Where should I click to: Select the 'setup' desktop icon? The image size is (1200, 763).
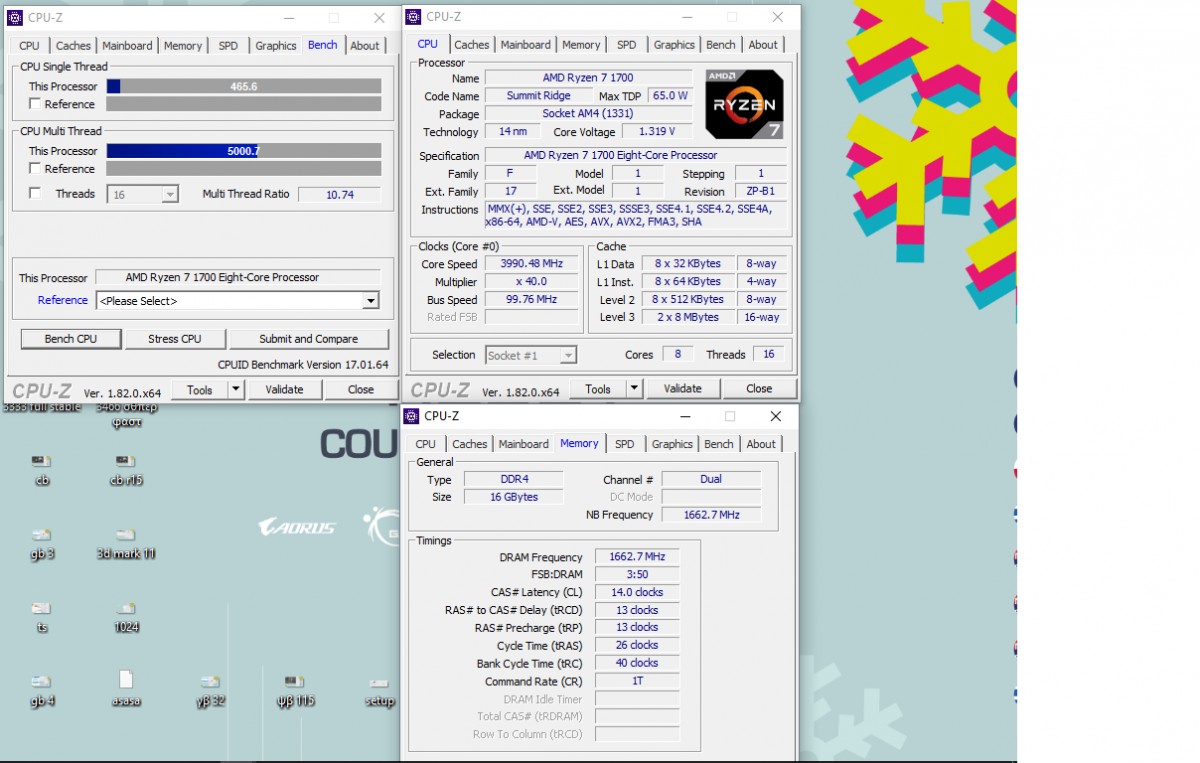(379, 690)
